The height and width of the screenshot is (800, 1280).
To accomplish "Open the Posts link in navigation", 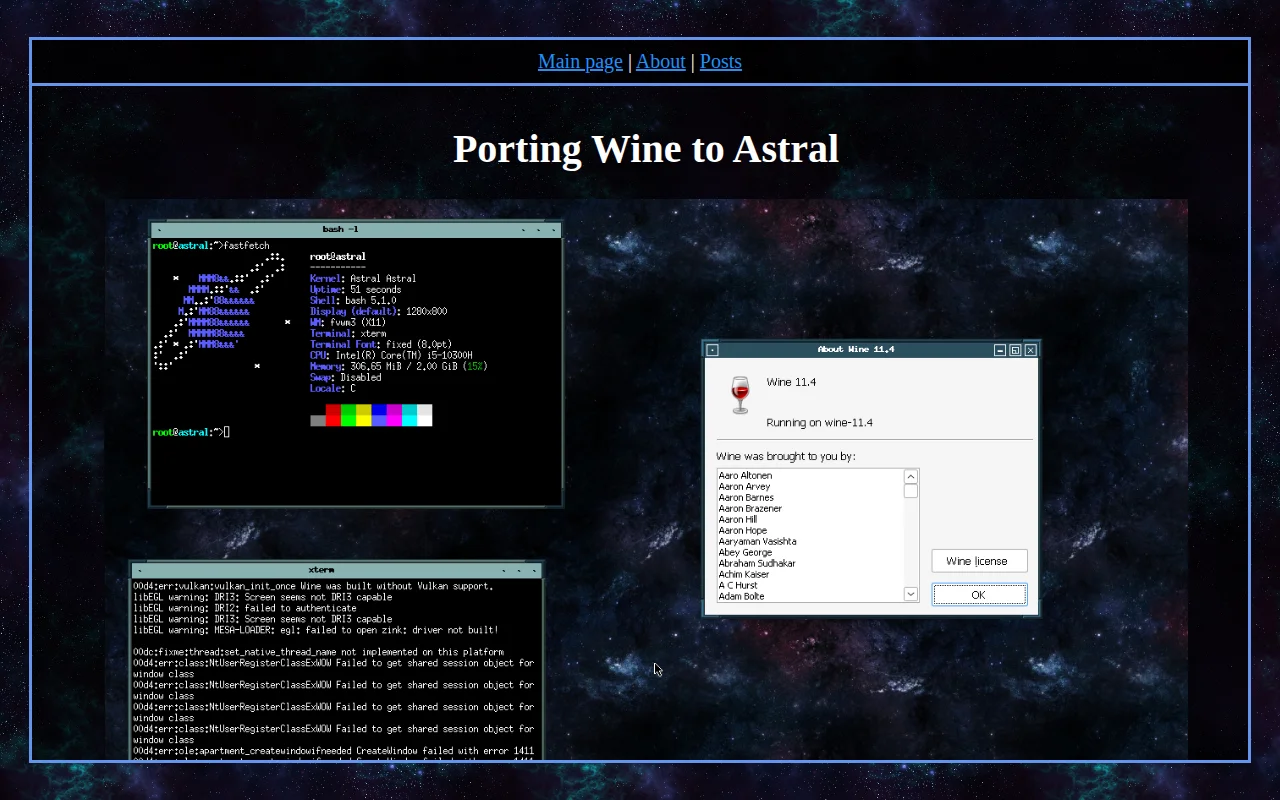I will point(721,61).
